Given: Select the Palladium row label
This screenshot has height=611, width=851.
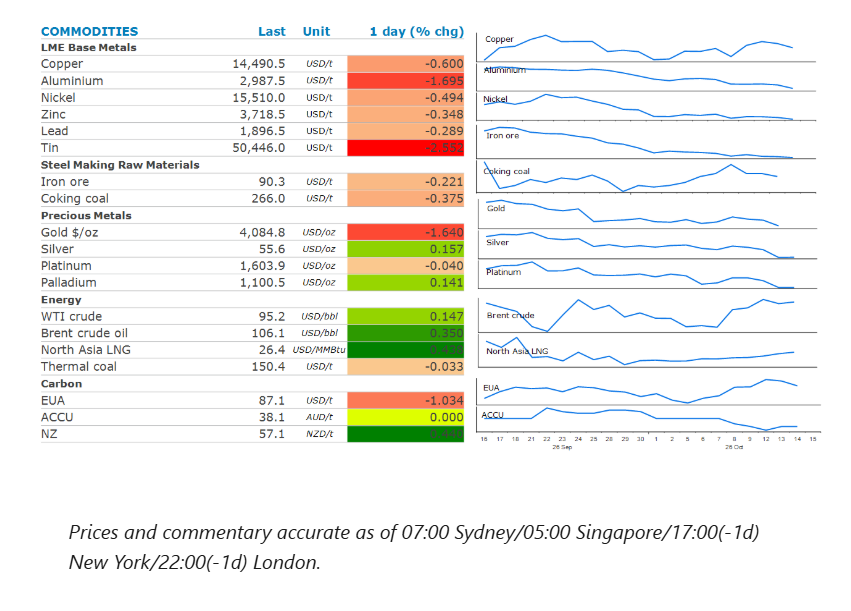Looking at the screenshot, I should tap(68, 283).
